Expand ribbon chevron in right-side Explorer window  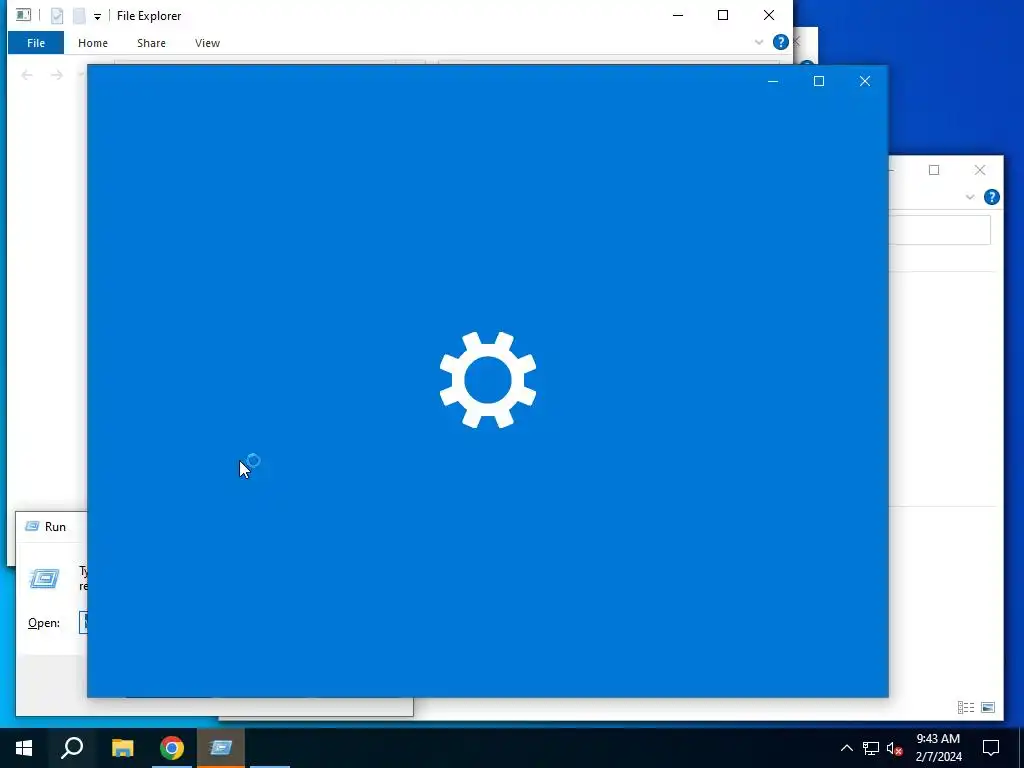click(970, 197)
